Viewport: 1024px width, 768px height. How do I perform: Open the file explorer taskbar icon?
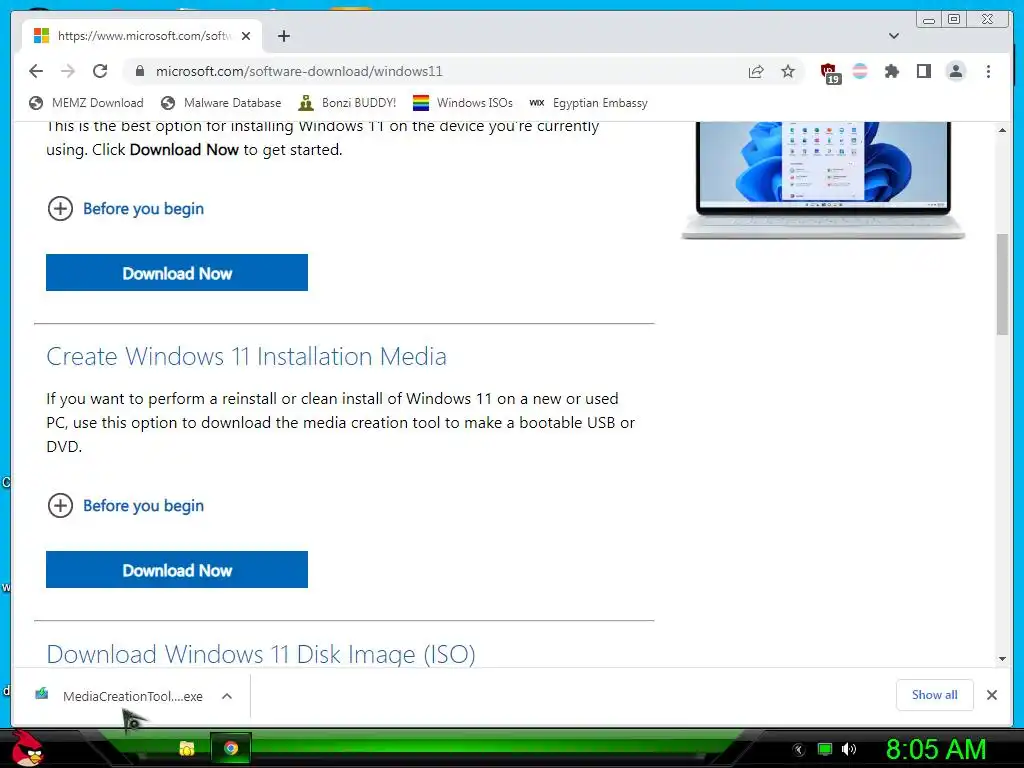pos(187,748)
